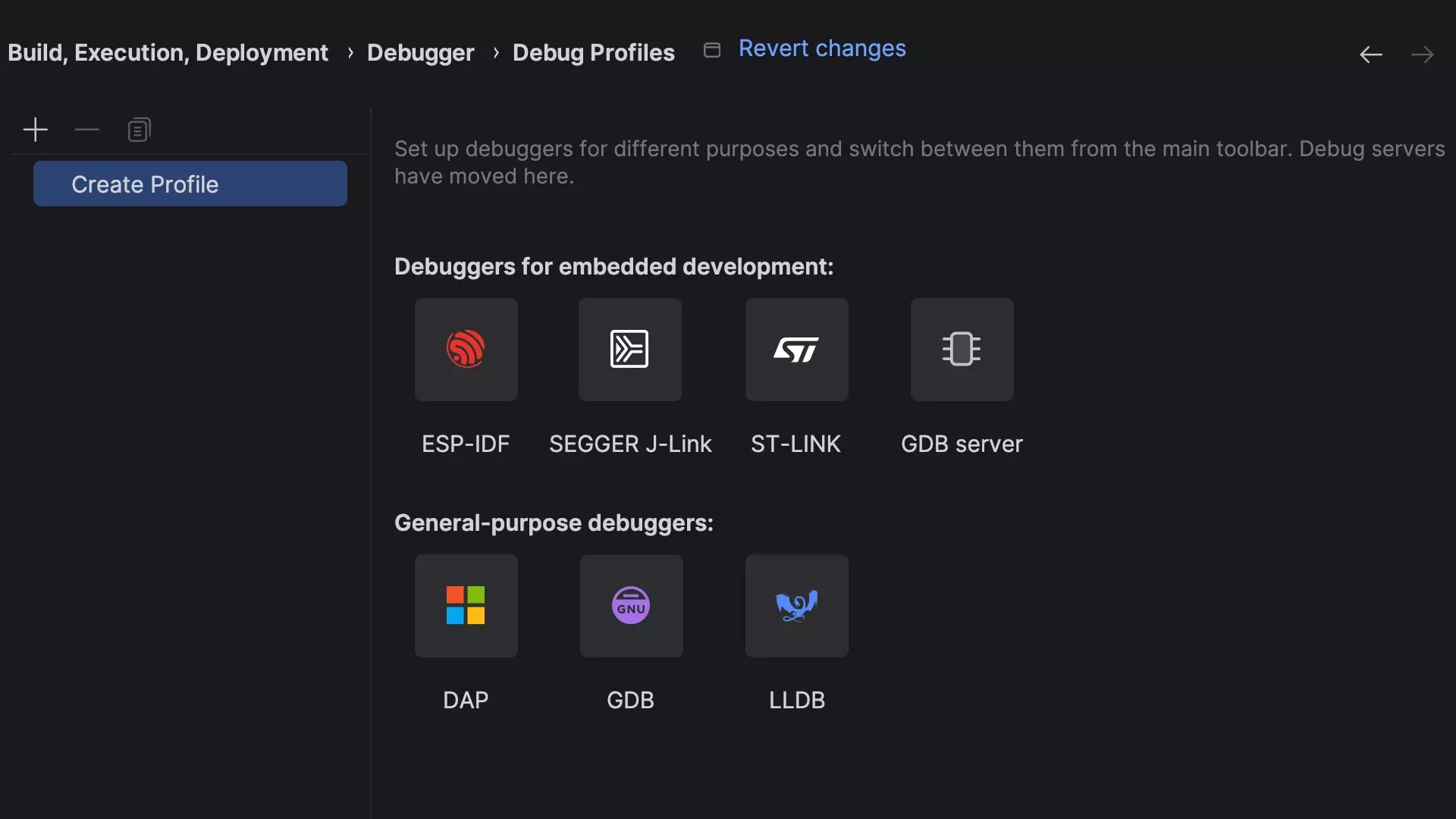
Task: Choose the ESP-IDF debugger icon
Action: click(x=466, y=350)
